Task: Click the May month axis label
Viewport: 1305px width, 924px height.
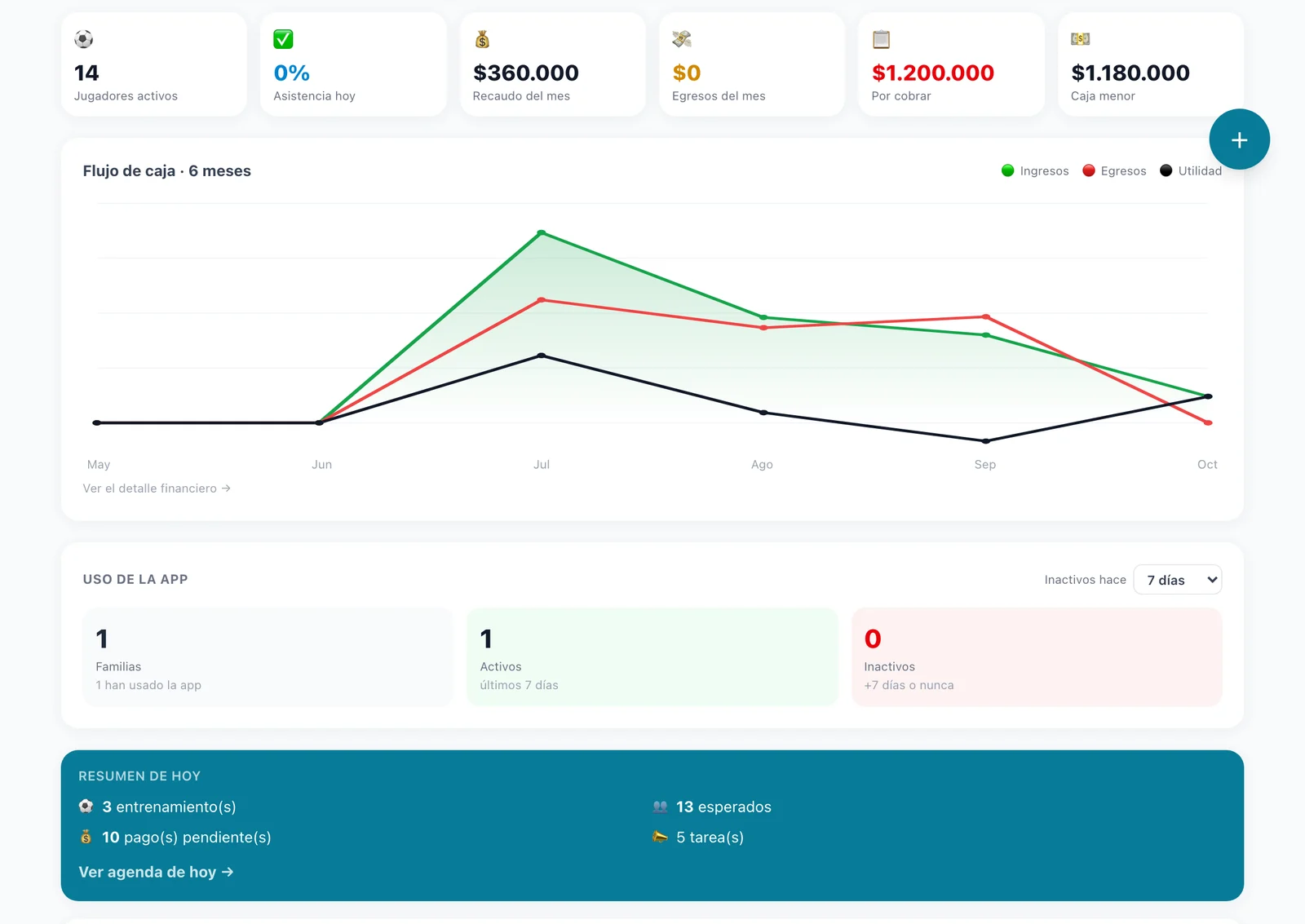Action: point(99,464)
